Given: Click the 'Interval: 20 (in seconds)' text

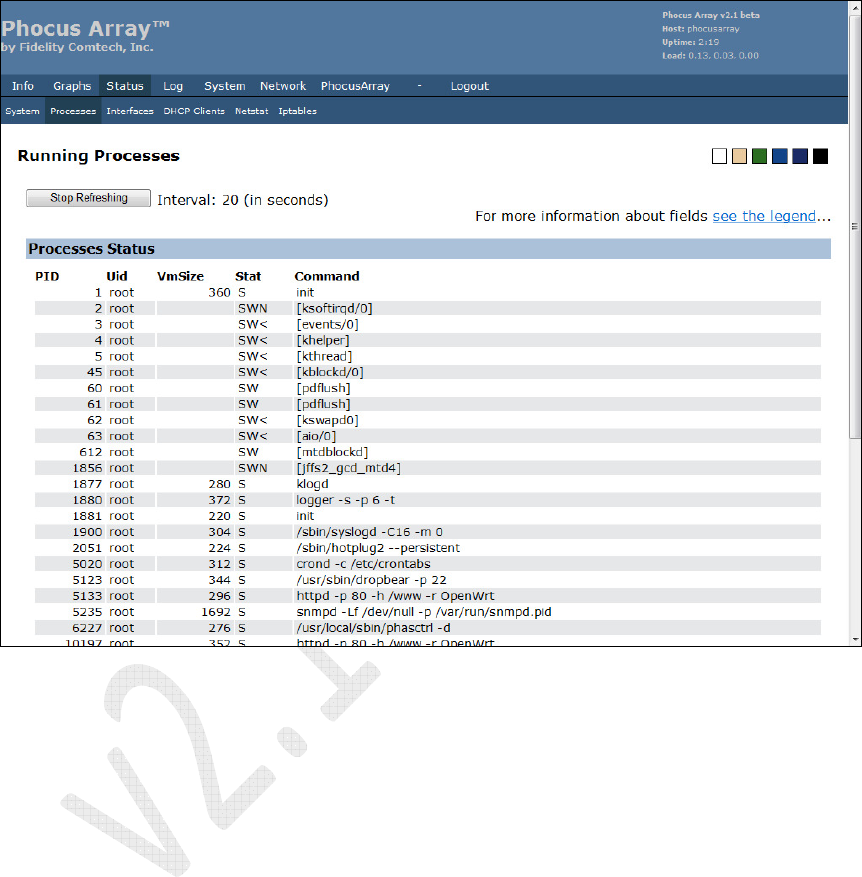Looking at the screenshot, I should 243,200.
